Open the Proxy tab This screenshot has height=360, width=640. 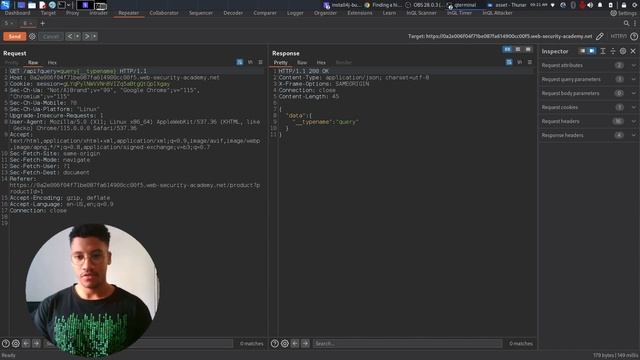click(73, 13)
